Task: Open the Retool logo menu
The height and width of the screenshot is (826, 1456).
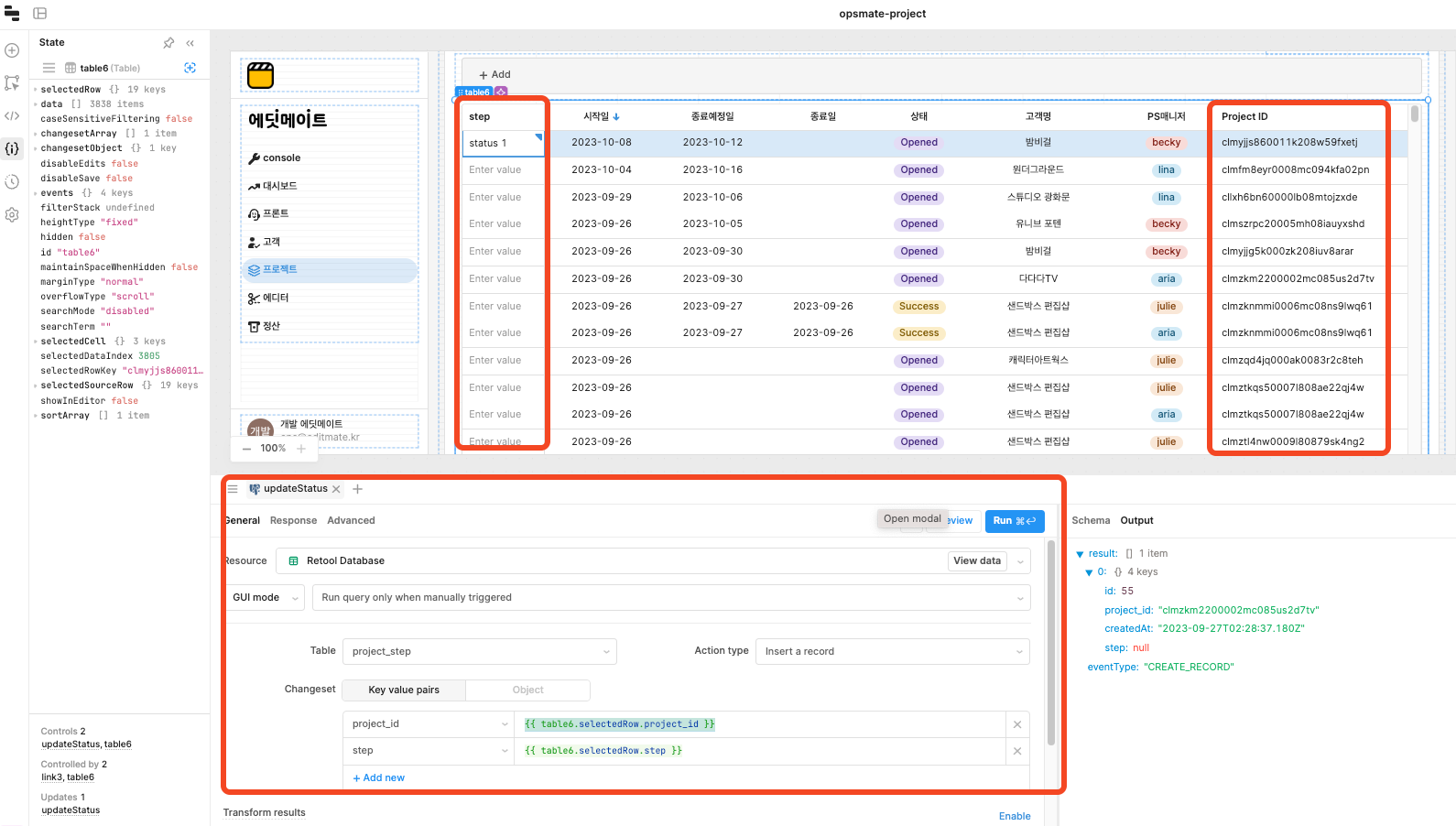Action: tap(12, 14)
